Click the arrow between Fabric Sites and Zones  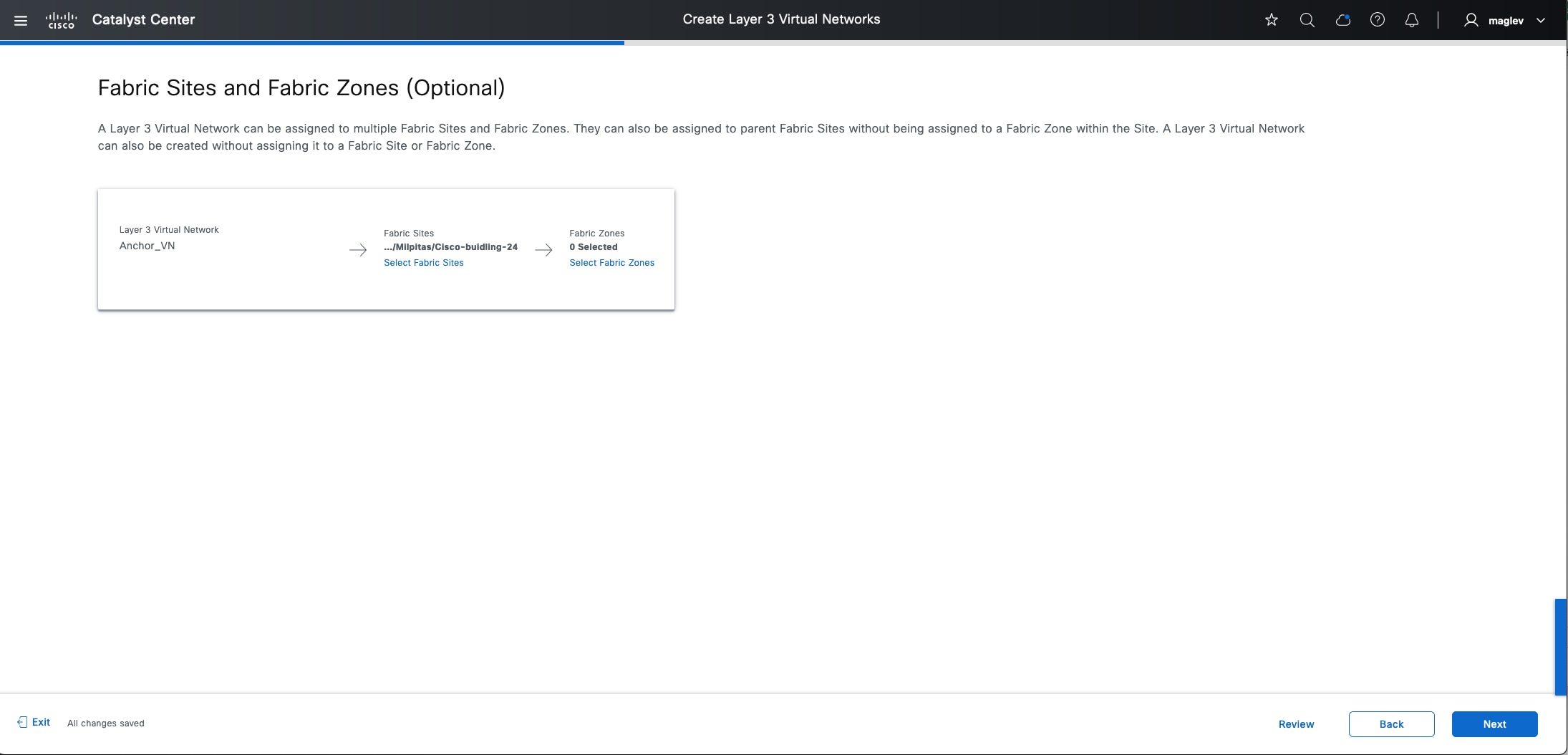545,249
